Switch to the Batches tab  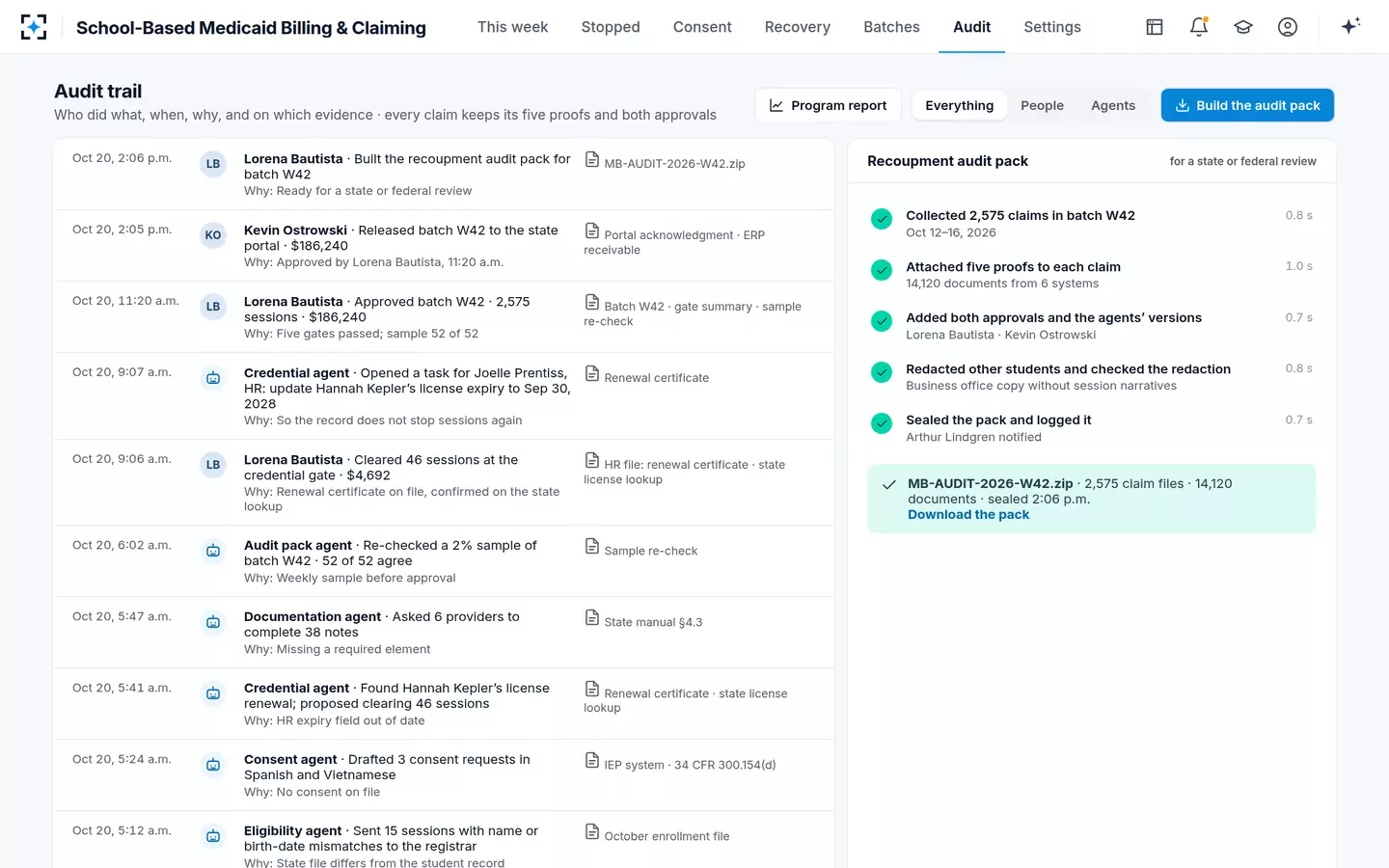click(891, 27)
